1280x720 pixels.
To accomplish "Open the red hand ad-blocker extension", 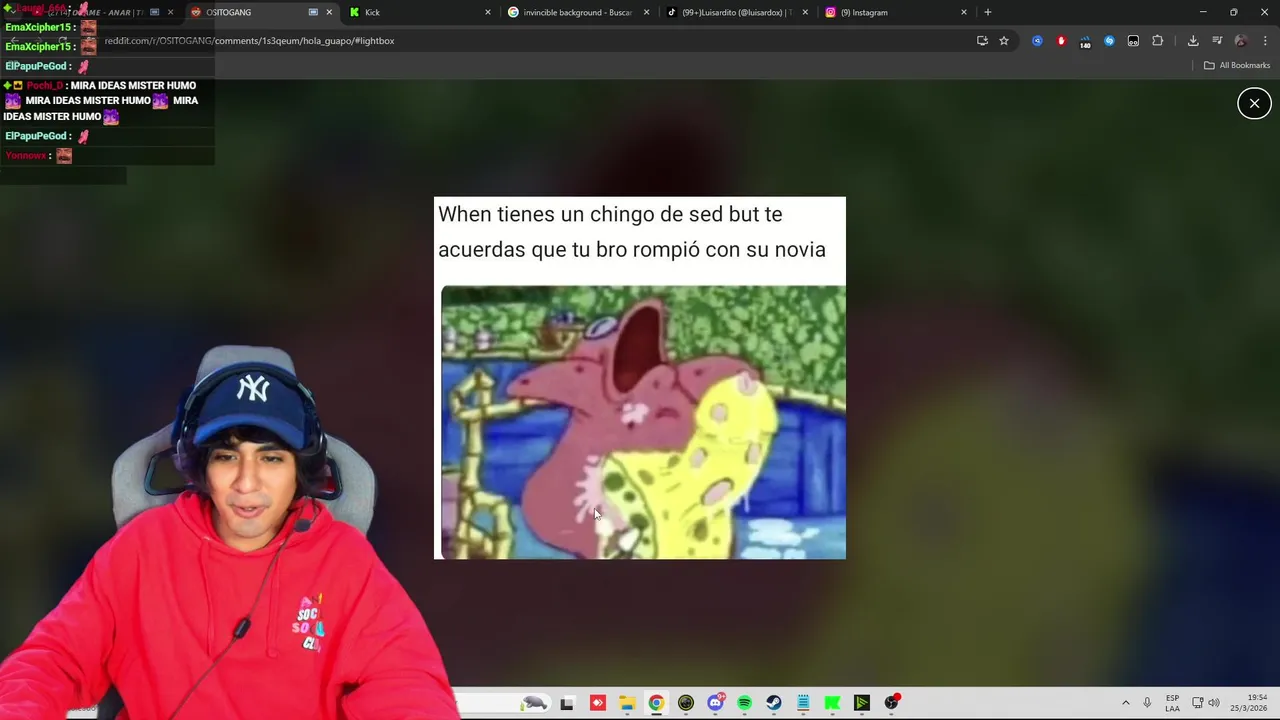I will pyautogui.click(x=1061, y=41).
